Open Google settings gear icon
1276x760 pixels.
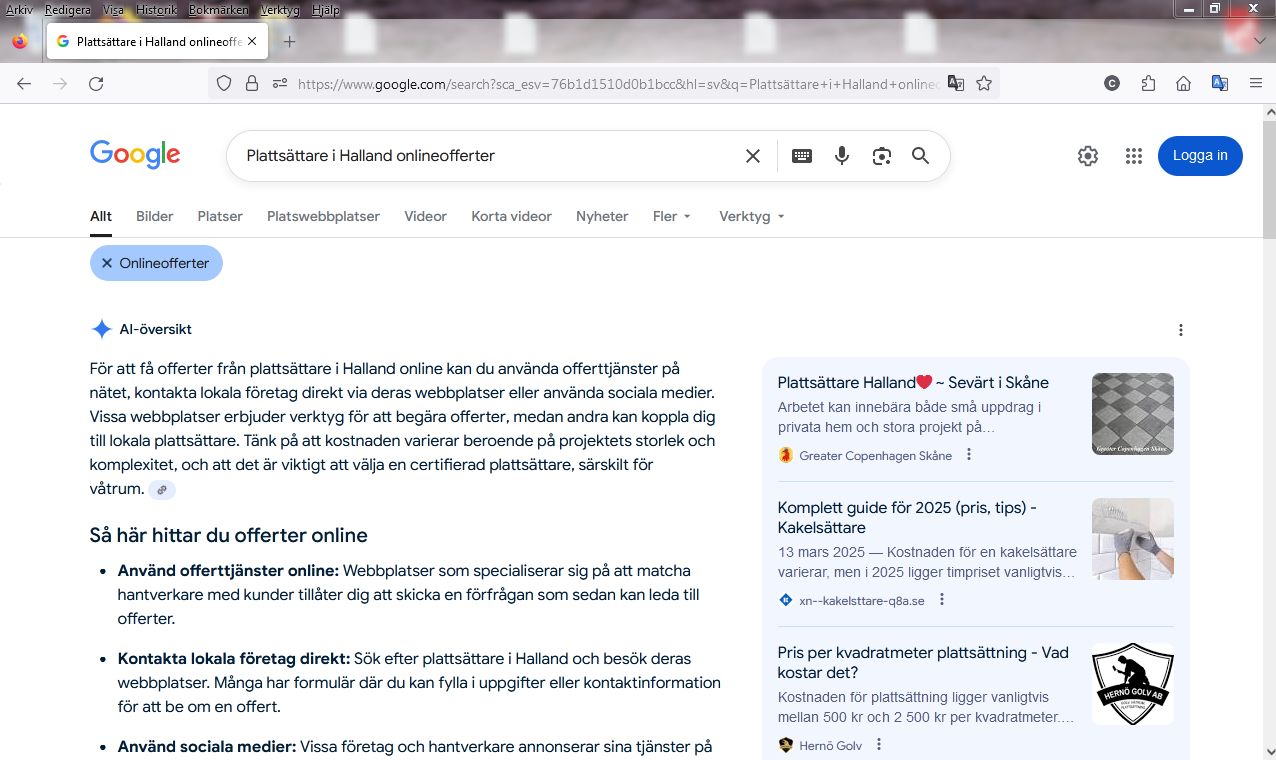point(1088,156)
